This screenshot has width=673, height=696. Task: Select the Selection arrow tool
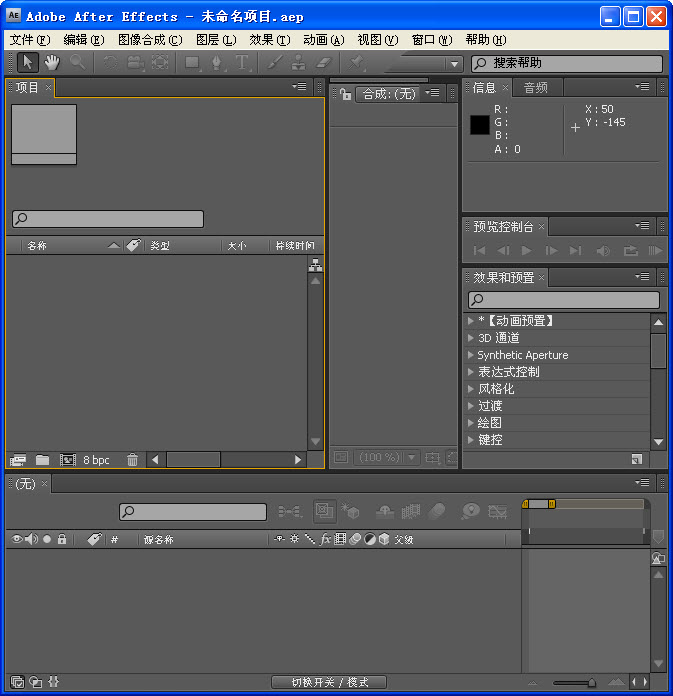pyautogui.click(x=28, y=62)
